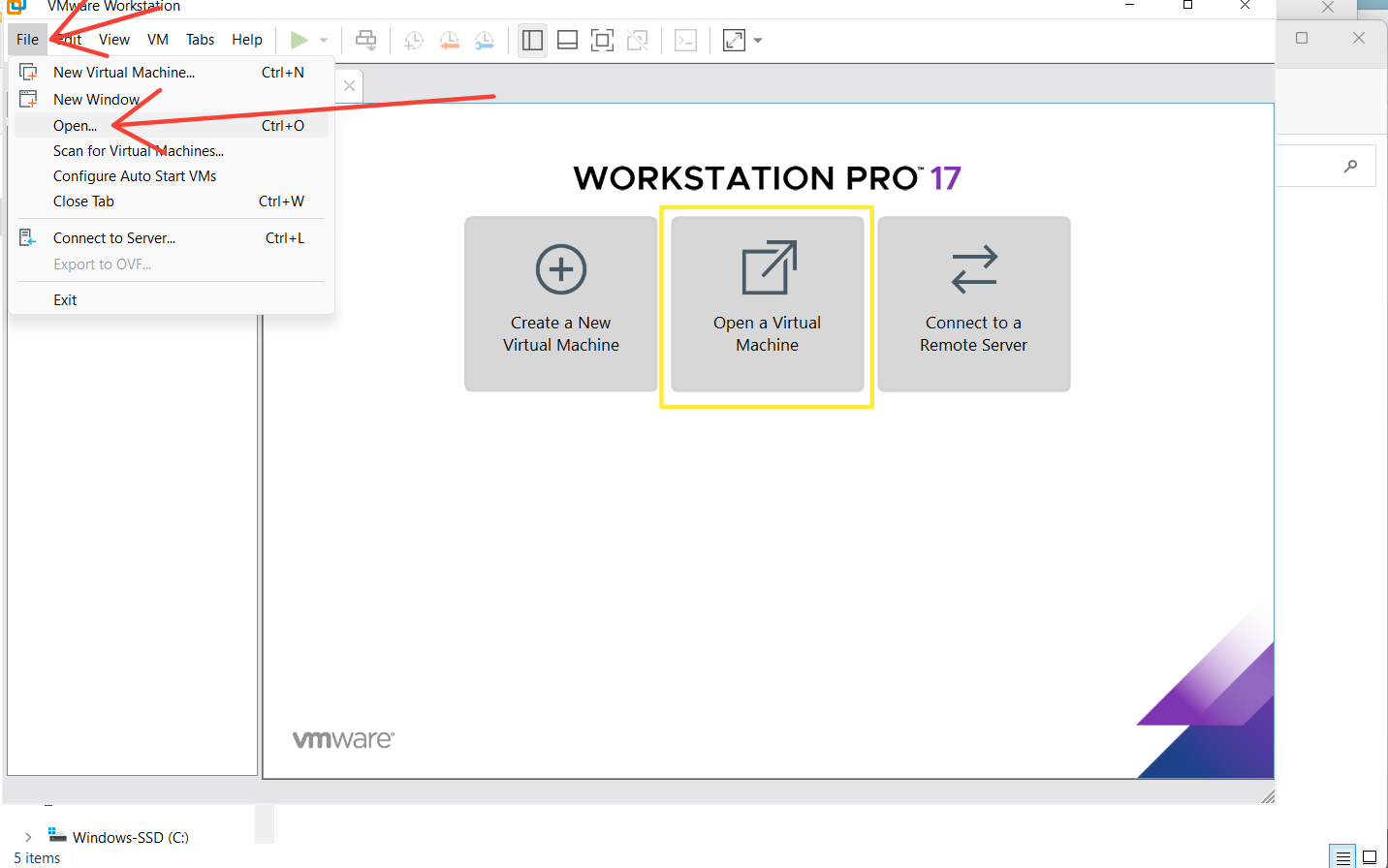Open the stretch options dropdown arrow
Viewport: 1388px width, 868px height.
758,41
